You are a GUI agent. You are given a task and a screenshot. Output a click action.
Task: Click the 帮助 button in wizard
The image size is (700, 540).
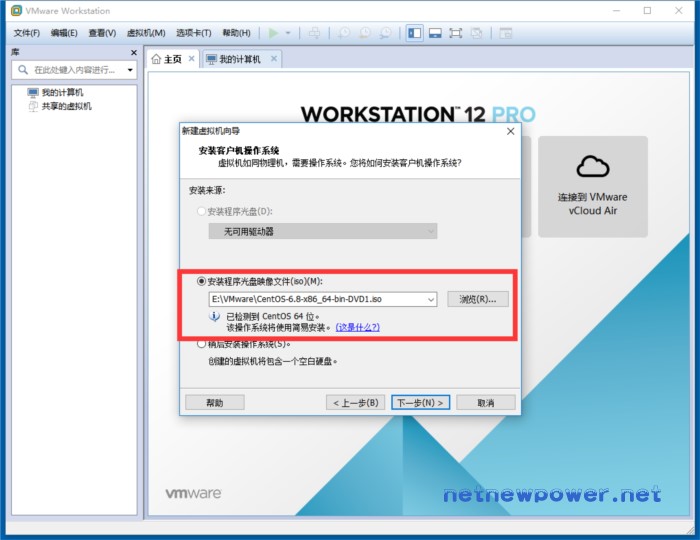click(215, 403)
